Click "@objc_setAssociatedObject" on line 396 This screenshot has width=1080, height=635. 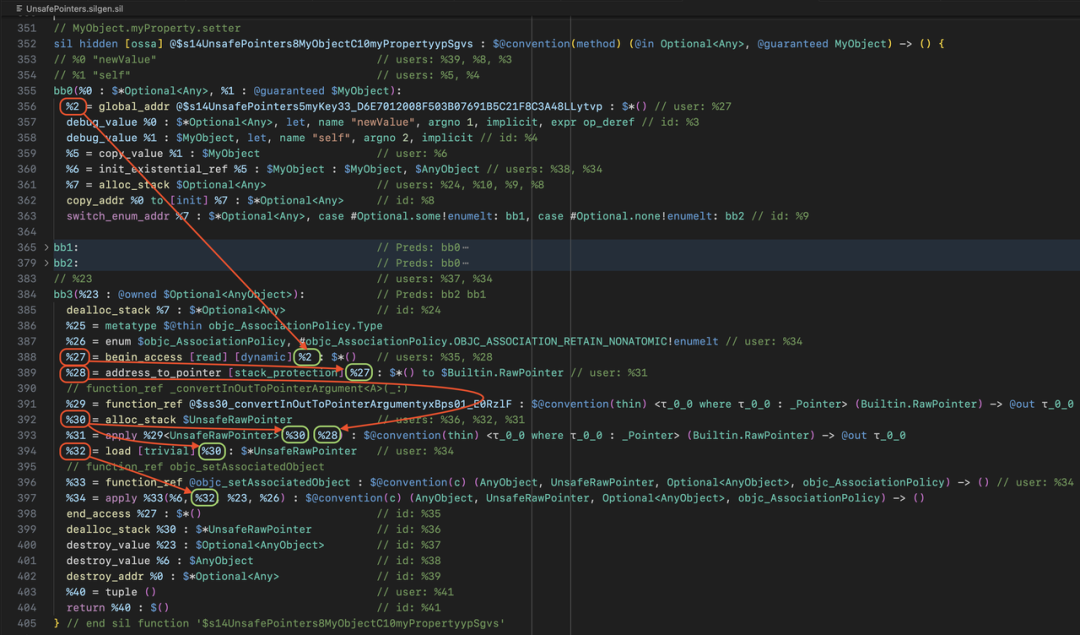pos(270,482)
